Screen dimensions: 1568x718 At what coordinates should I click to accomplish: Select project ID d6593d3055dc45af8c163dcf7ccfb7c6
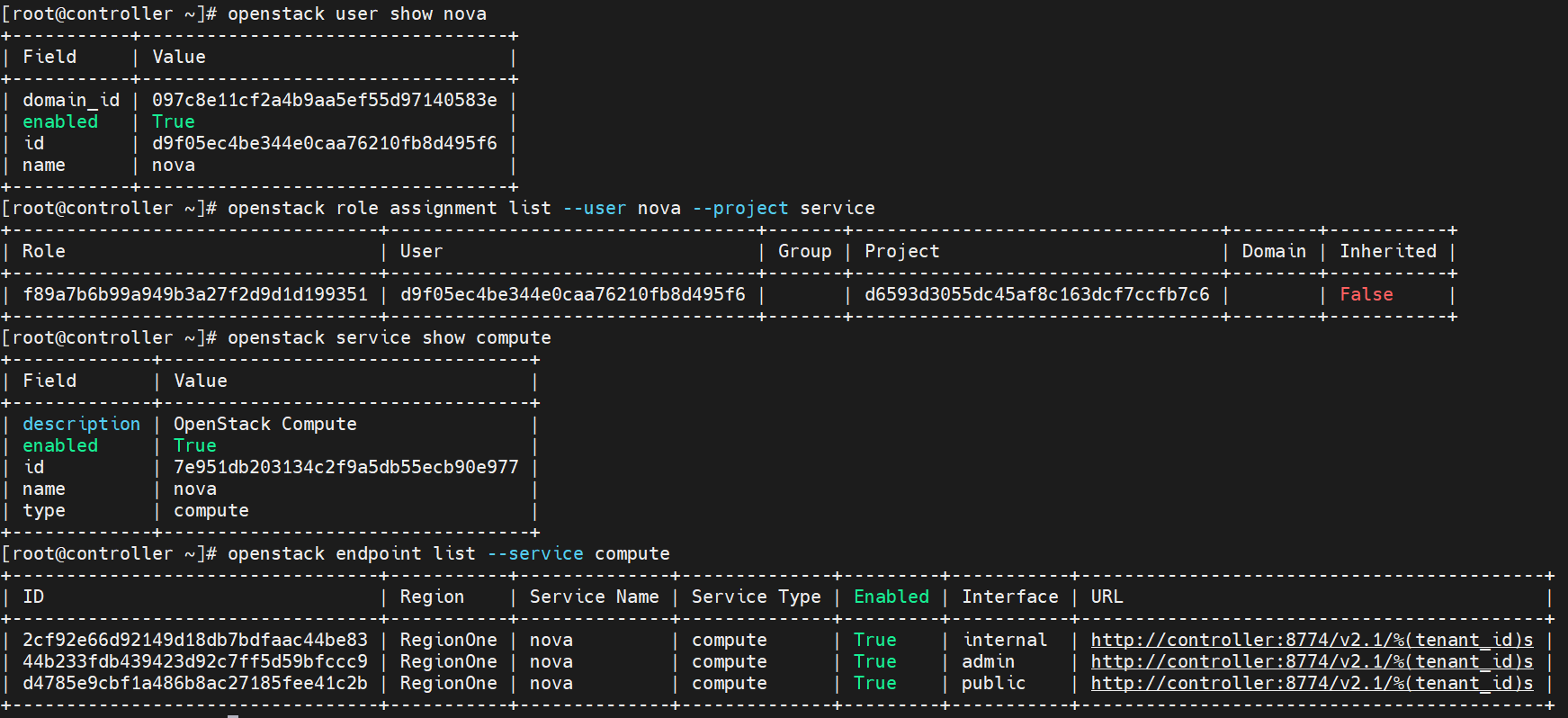click(x=1037, y=294)
